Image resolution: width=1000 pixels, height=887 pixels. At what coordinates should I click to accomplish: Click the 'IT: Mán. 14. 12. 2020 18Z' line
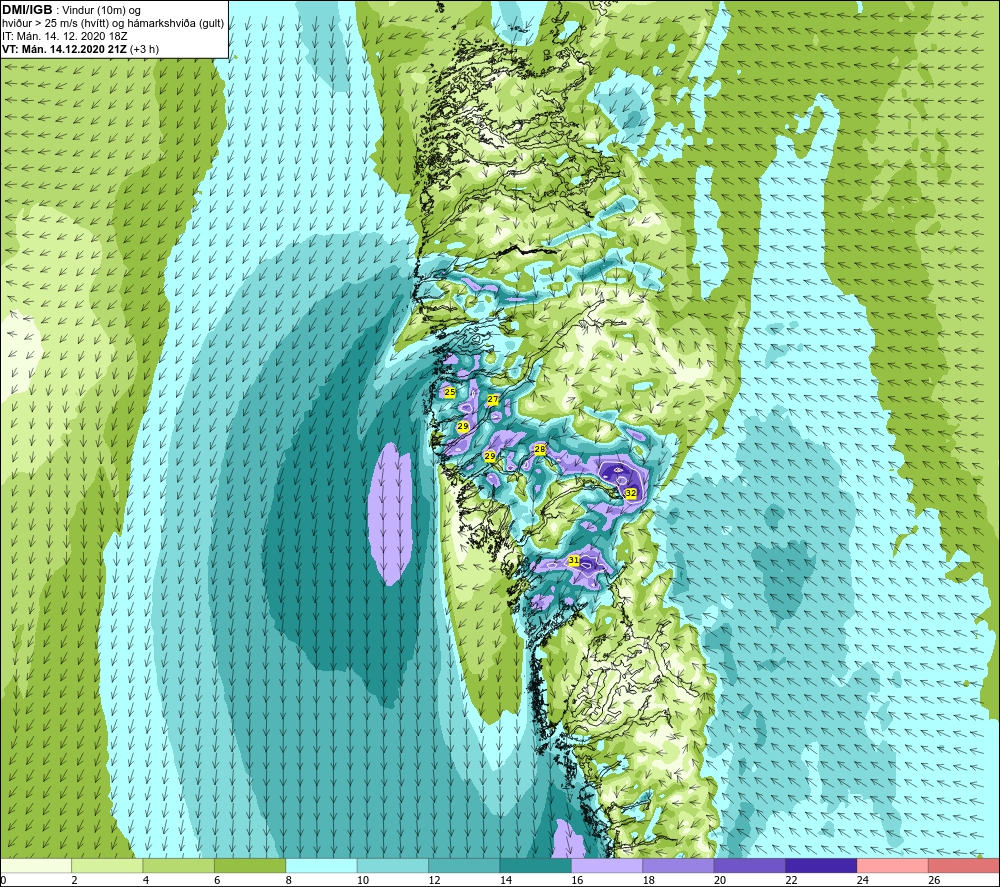point(64,36)
